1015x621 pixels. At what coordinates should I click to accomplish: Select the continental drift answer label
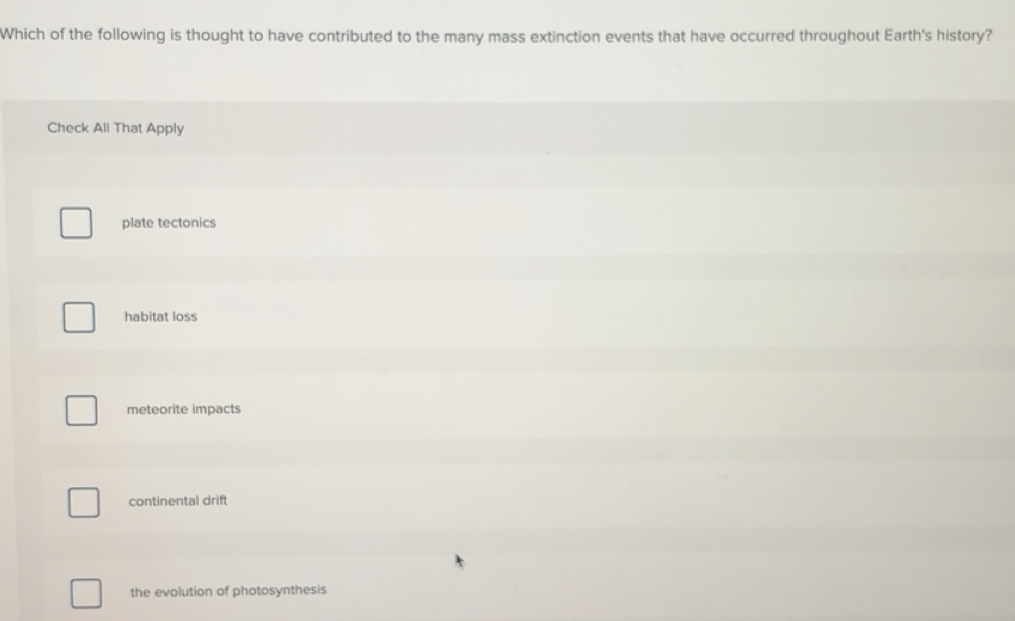tap(177, 500)
